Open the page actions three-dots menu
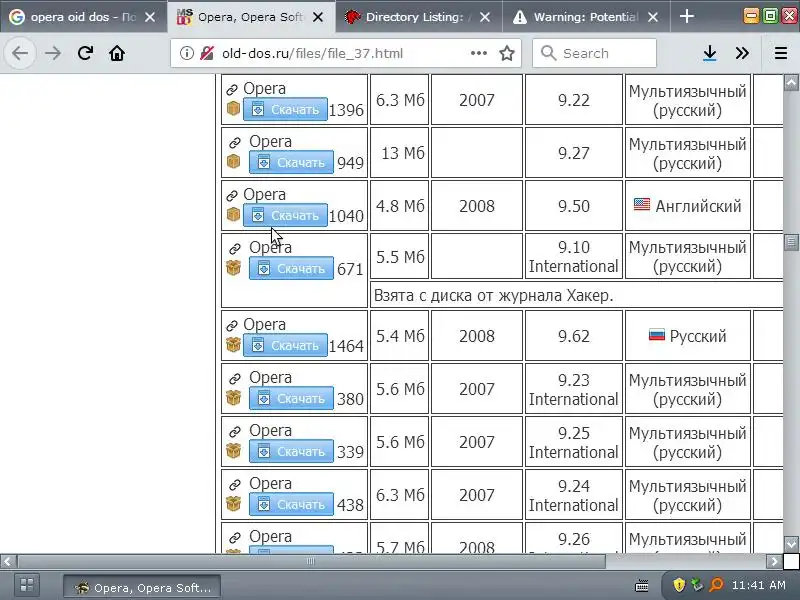Image resolution: width=800 pixels, height=600 pixels. coord(479,53)
